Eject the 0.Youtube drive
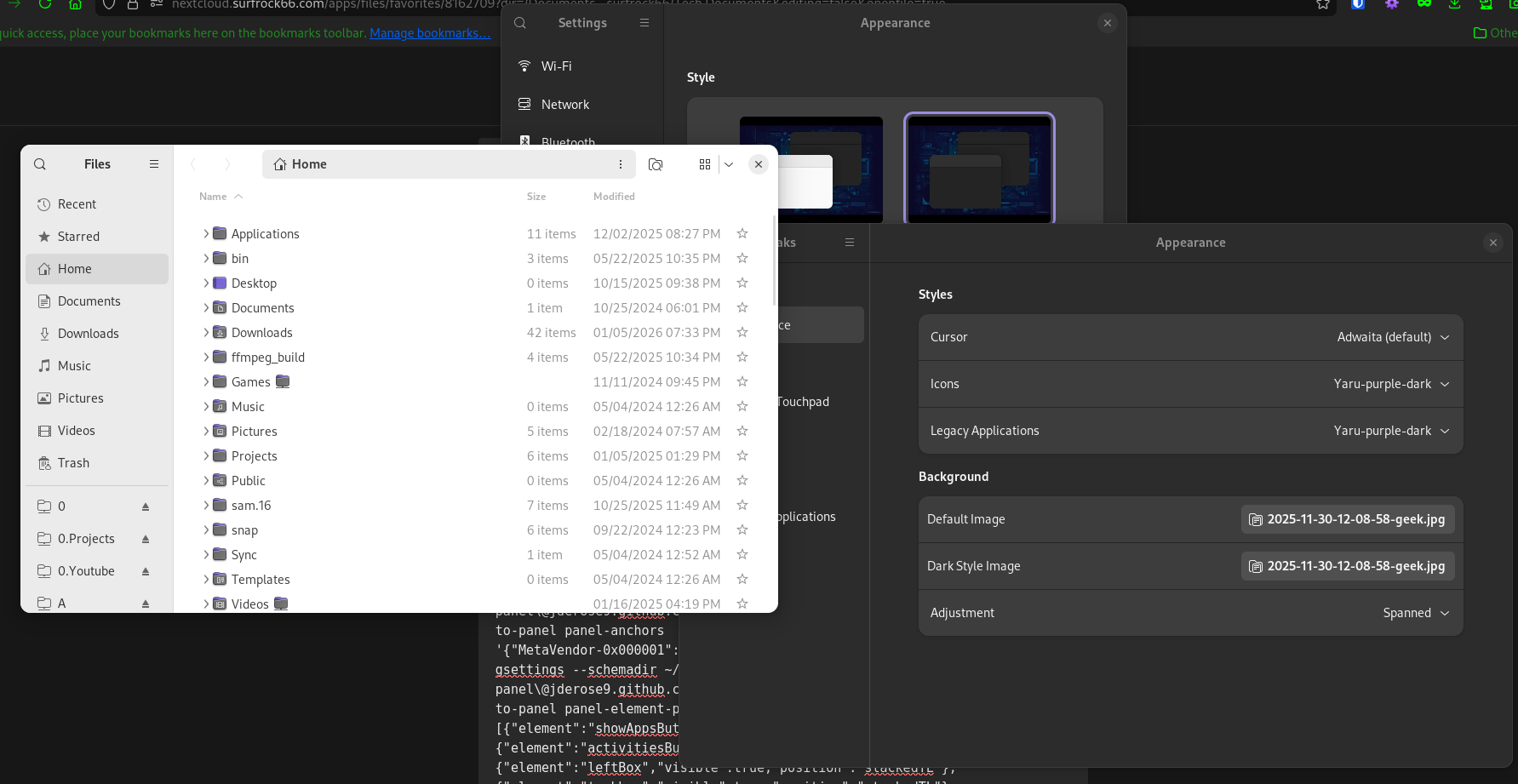1518x784 pixels. [x=146, y=571]
